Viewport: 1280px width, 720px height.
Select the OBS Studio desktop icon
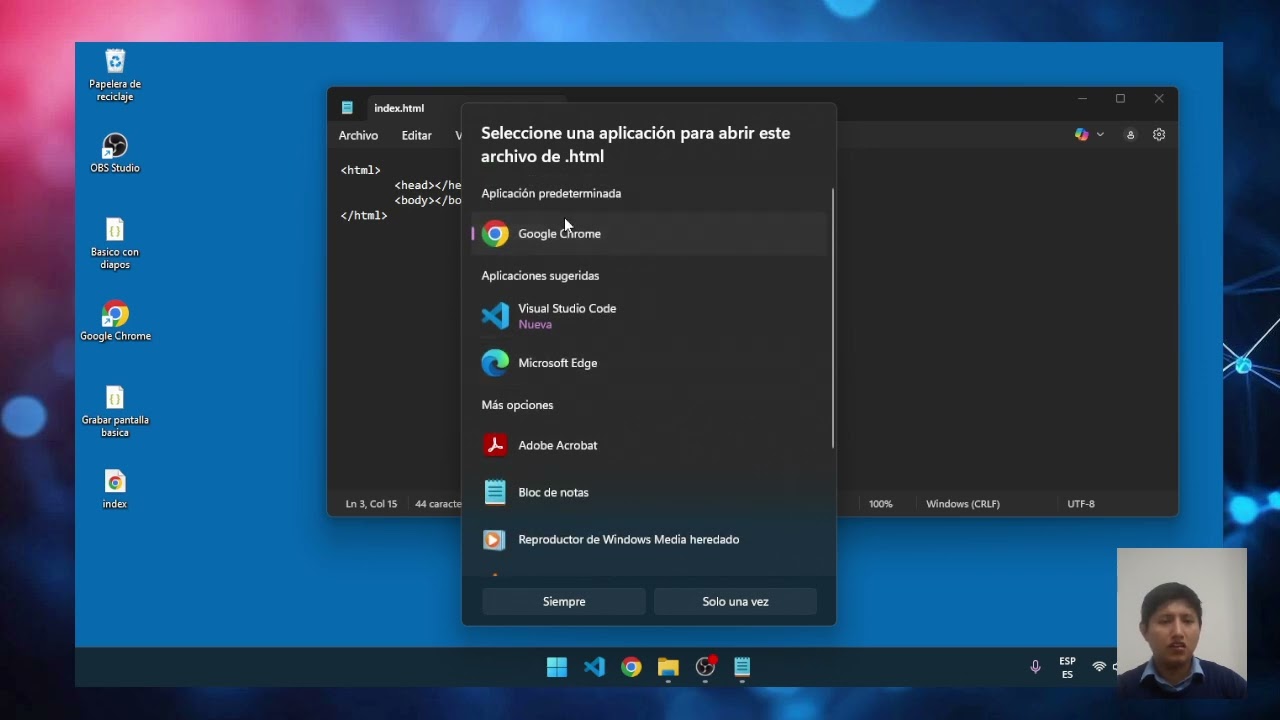click(x=115, y=153)
